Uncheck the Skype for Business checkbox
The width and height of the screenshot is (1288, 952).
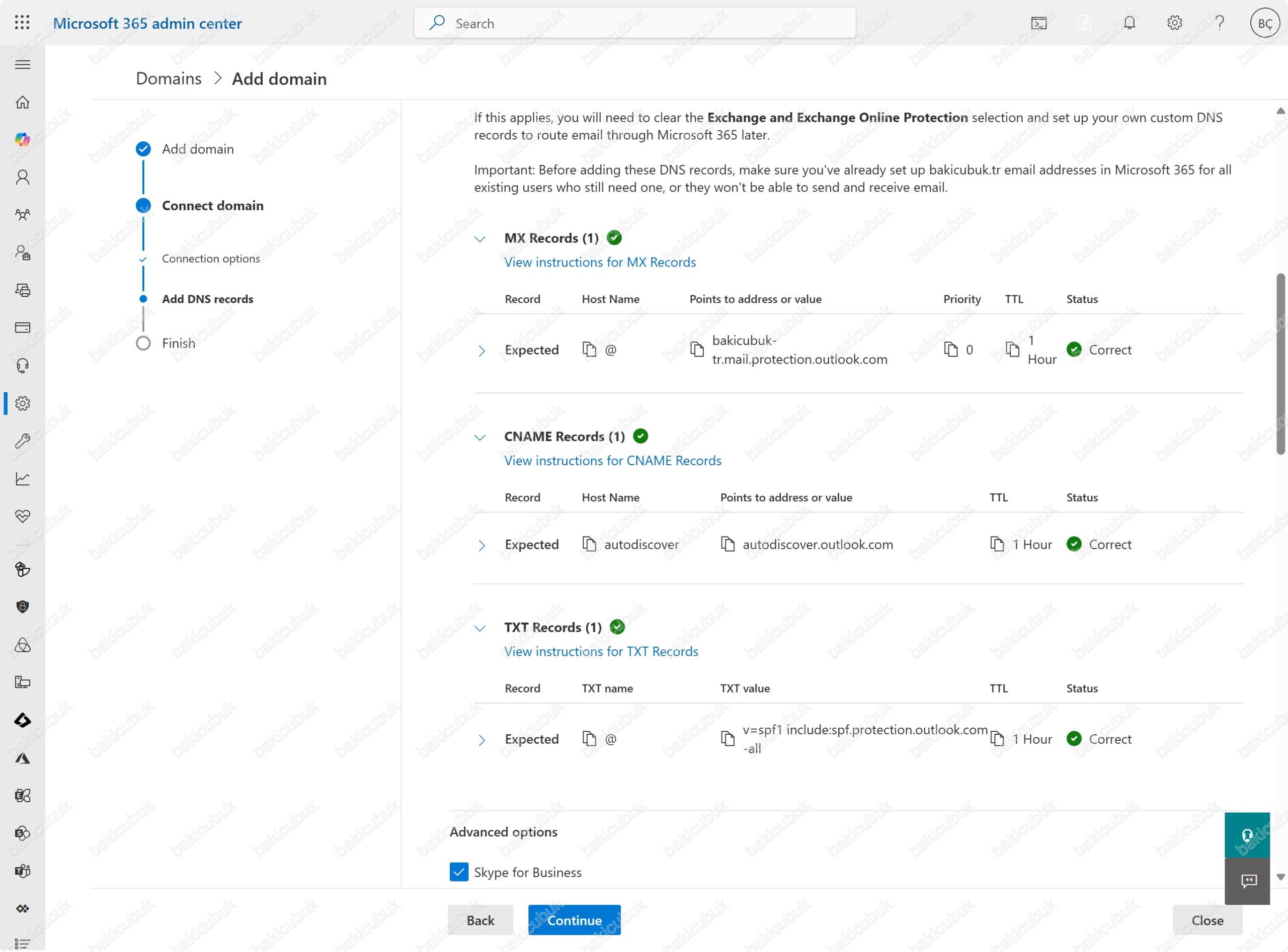click(459, 872)
